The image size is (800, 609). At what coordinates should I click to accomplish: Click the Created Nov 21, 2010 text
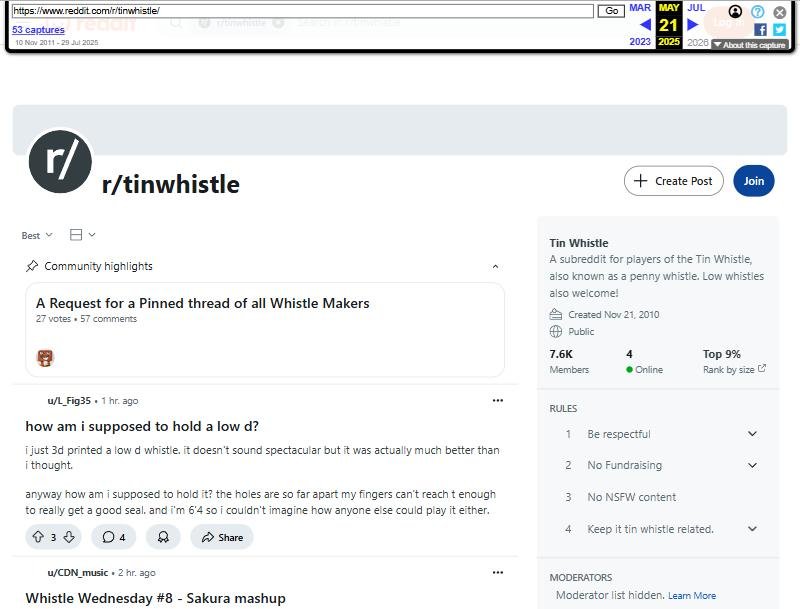pyautogui.click(x=614, y=314)
